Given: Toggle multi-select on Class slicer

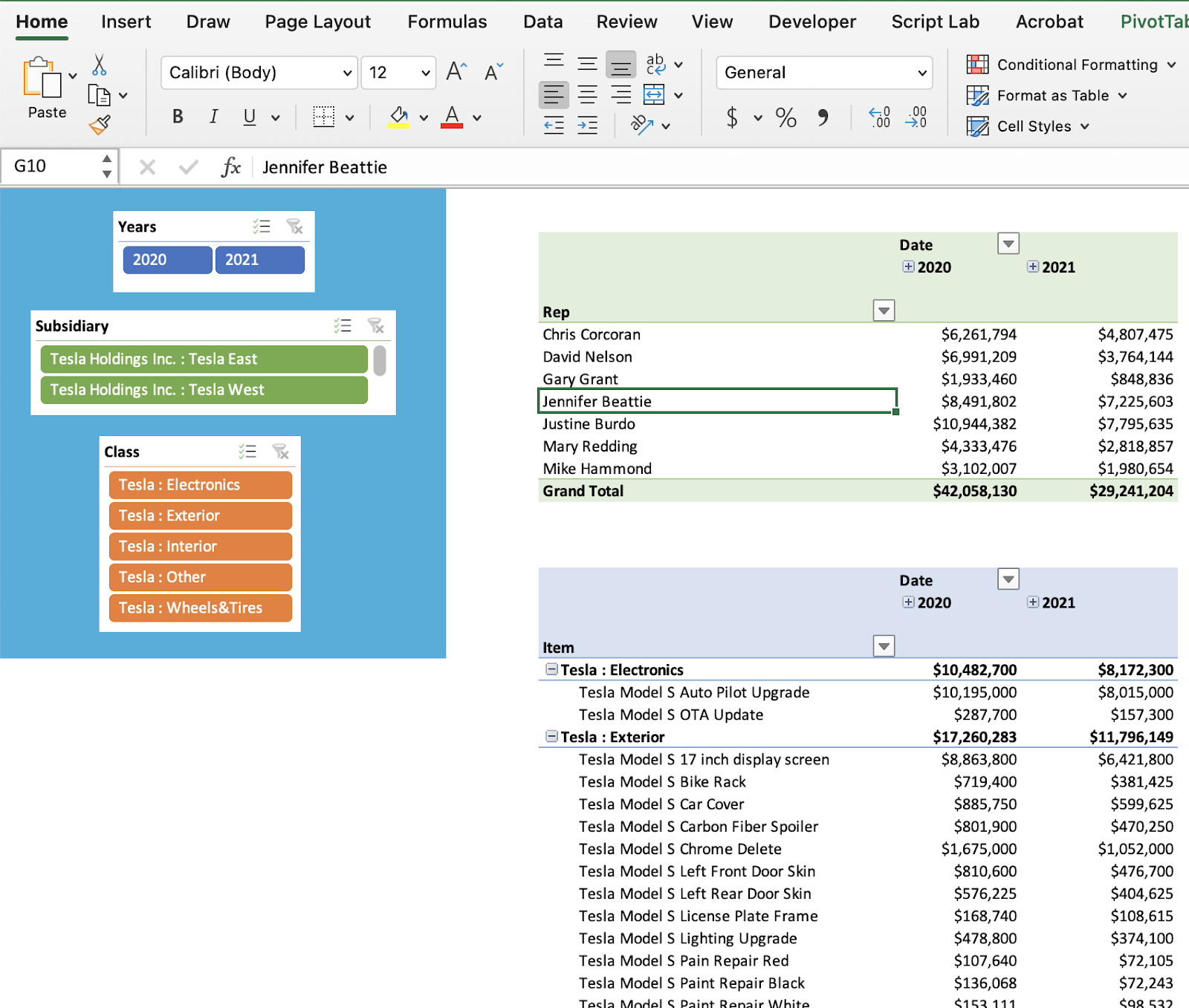Looking at the screenshot, I should (248, 451).
